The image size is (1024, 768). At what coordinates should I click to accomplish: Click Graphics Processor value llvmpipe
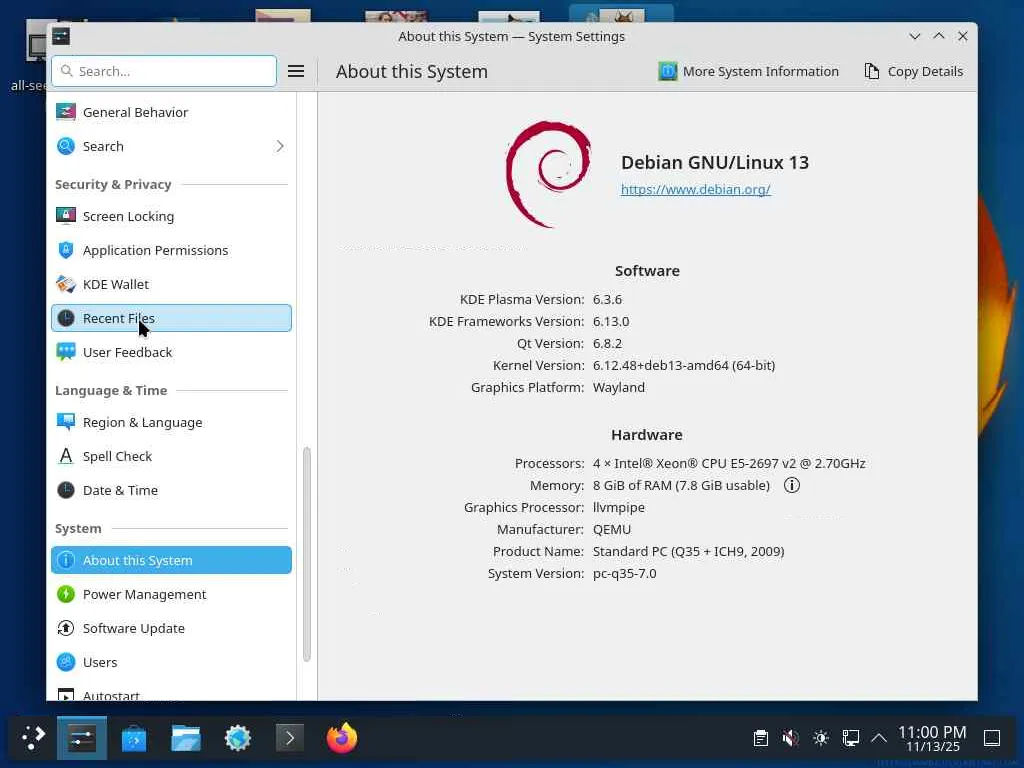point(618,507)
